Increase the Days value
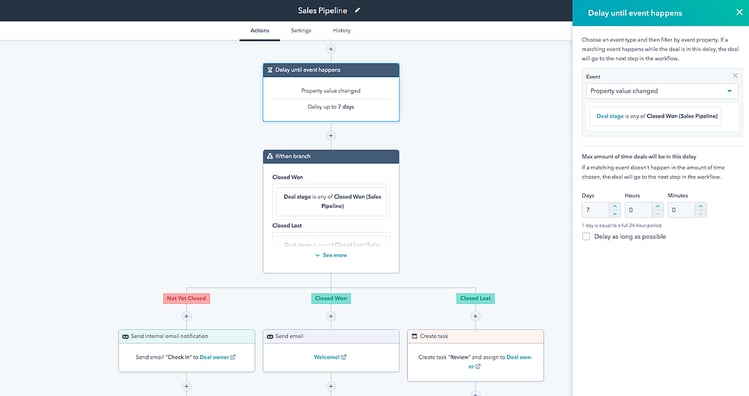Viewport: 749px width, 396px height. tap(615, 206)
